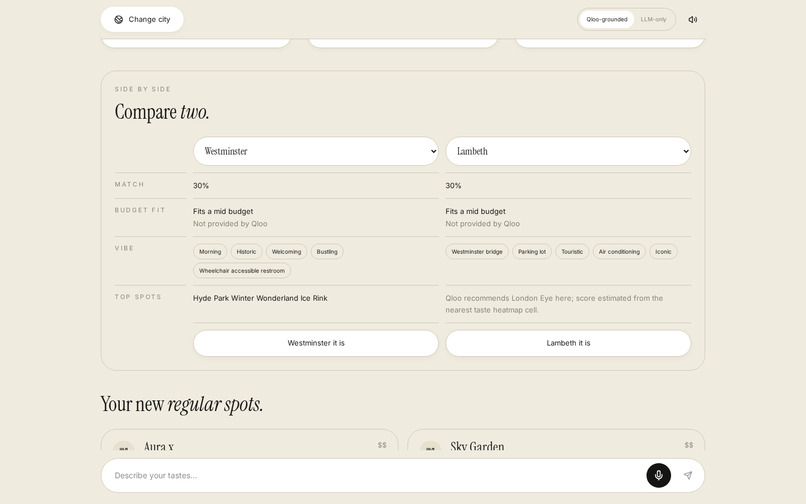
Task: Click the Qloo recommends London Eye note
Action: [554, 304]
